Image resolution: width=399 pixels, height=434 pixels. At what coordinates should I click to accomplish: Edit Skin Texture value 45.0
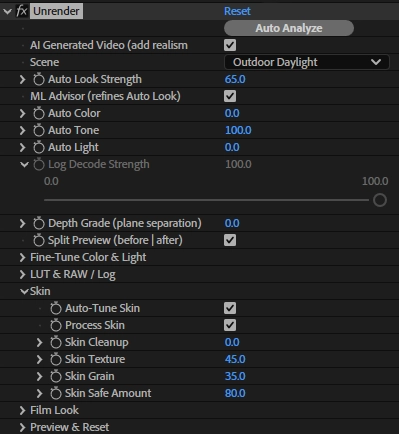[x=235, y=359]
